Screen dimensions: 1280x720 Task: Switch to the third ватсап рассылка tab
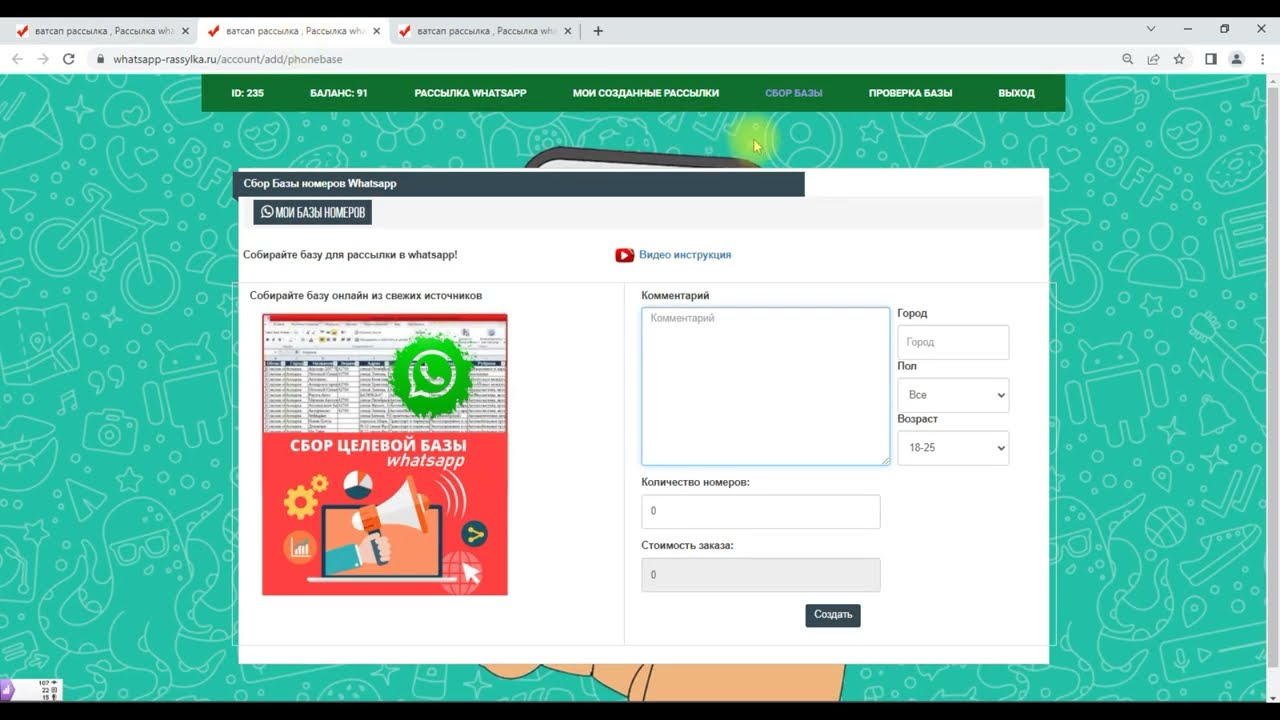point(485,31)
